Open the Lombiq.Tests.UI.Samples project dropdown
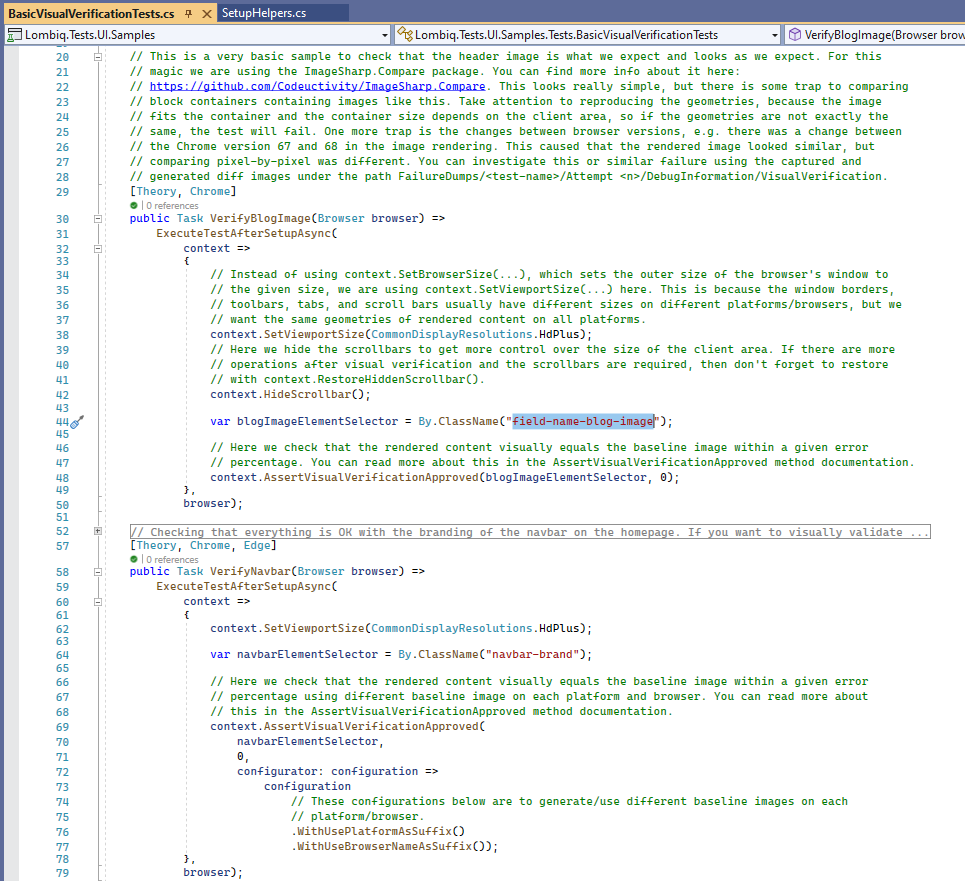The image size is (965, 881). tap(385, 35)
